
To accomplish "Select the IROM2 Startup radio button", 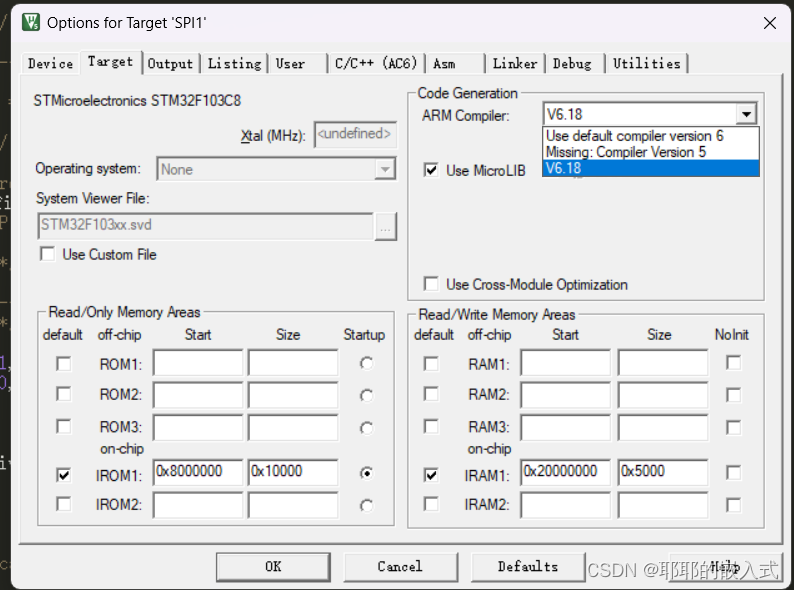I will click(x=366, y=505).
